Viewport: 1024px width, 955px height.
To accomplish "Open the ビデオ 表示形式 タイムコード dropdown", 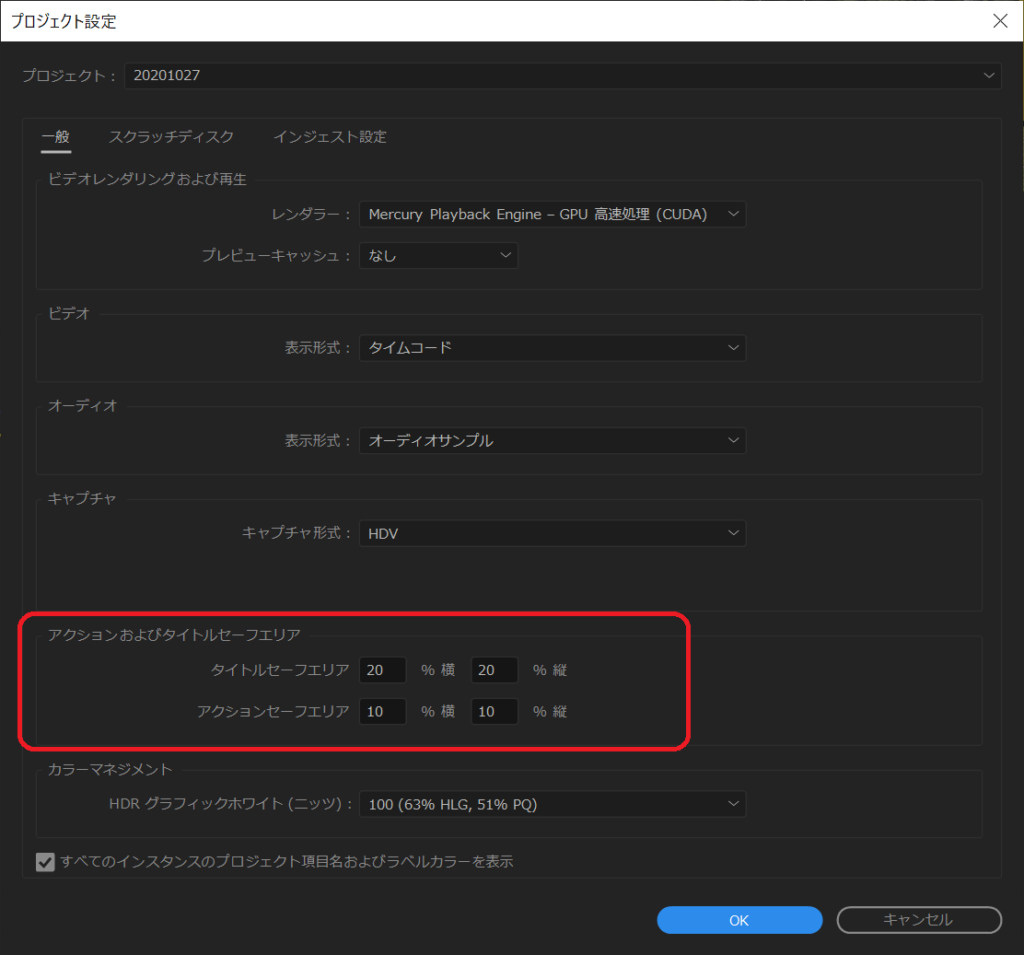I will 552,348.
